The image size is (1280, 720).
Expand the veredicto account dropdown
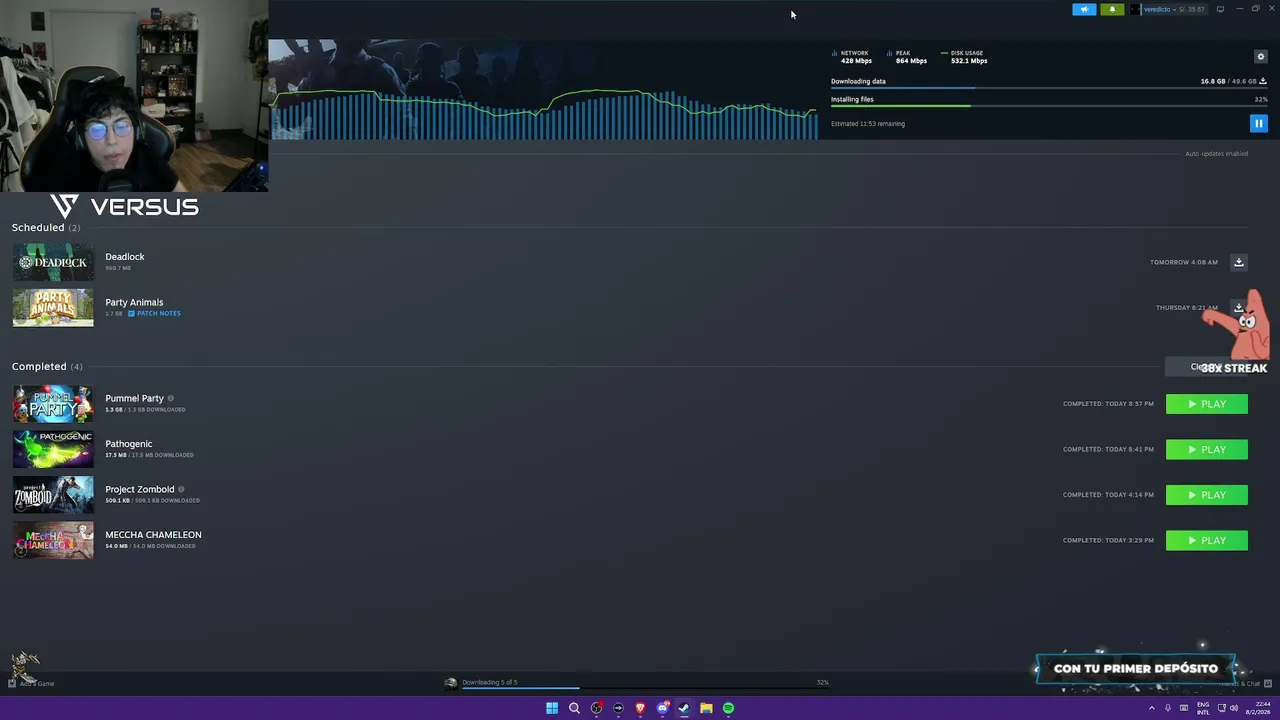pyautogui.click(x=1168, y=9)
